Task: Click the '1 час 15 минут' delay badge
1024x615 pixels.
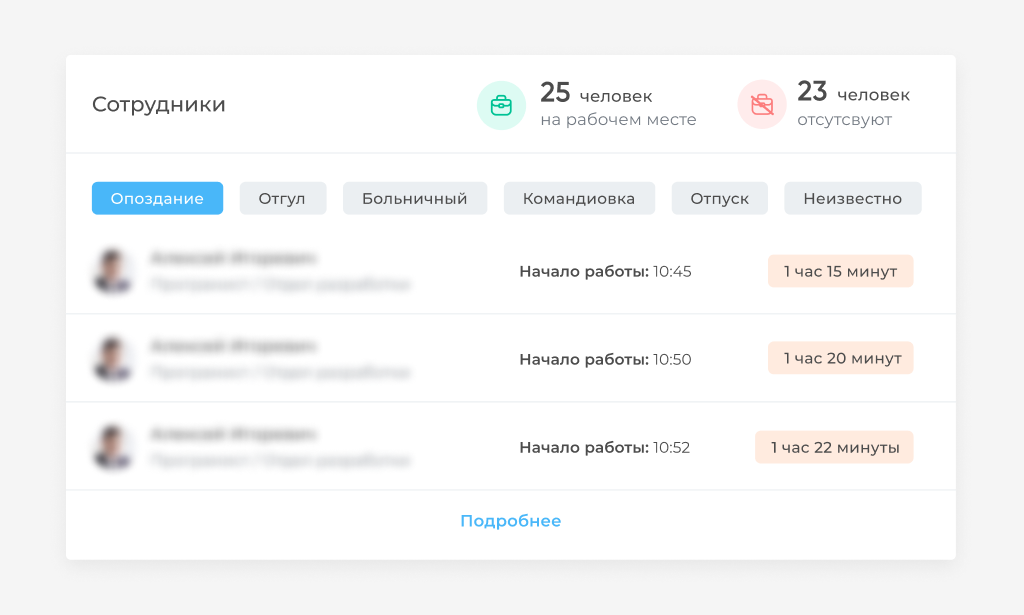Action: tap(840, 271)
